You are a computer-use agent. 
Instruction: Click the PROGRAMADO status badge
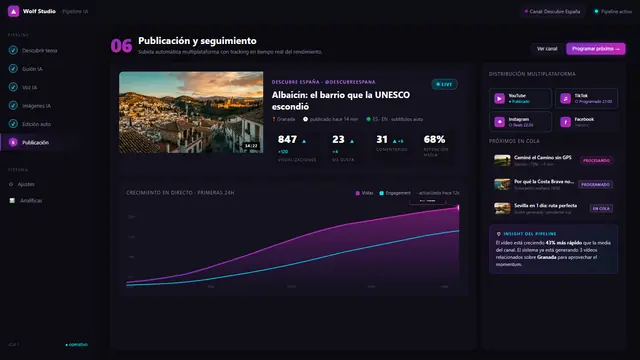(x=596, y=184)
